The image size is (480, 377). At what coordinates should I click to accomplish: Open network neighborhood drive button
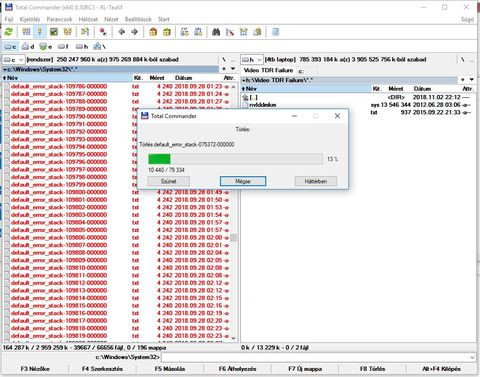[99, 47]
